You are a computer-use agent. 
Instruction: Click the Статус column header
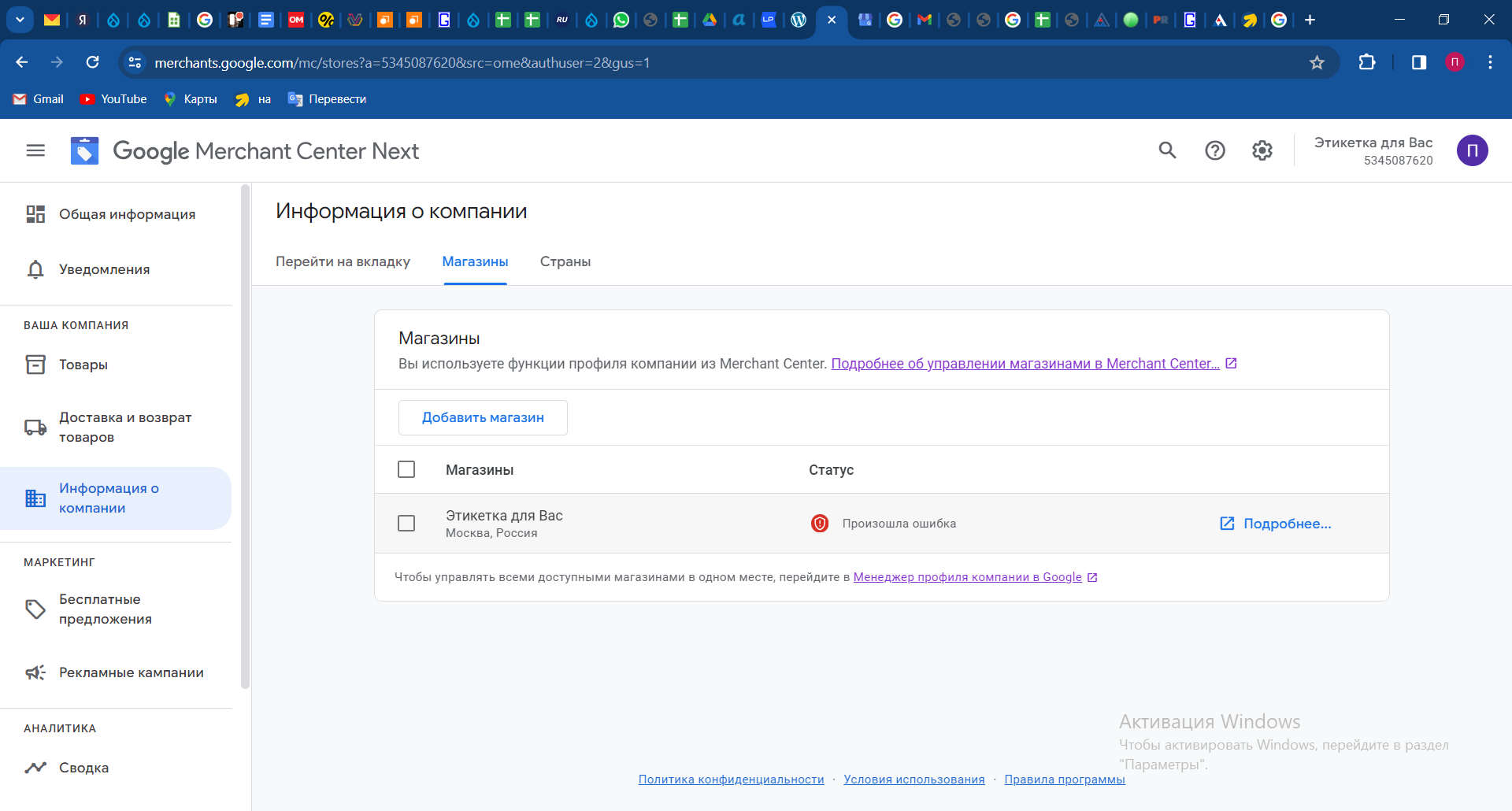coord(831,470)
